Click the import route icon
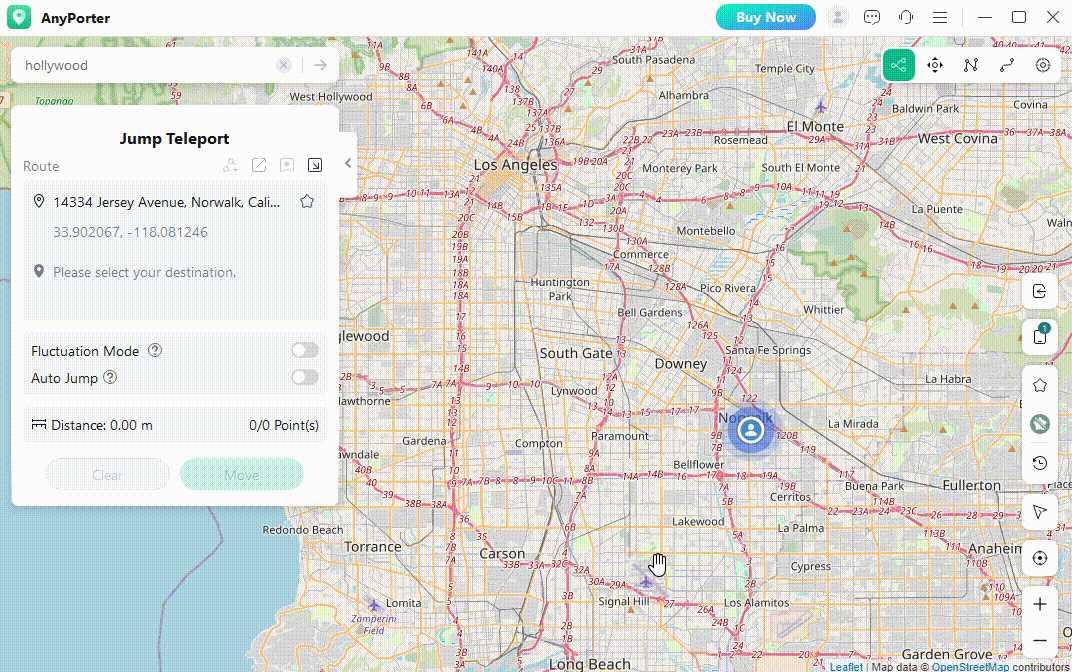 point(315,165)
